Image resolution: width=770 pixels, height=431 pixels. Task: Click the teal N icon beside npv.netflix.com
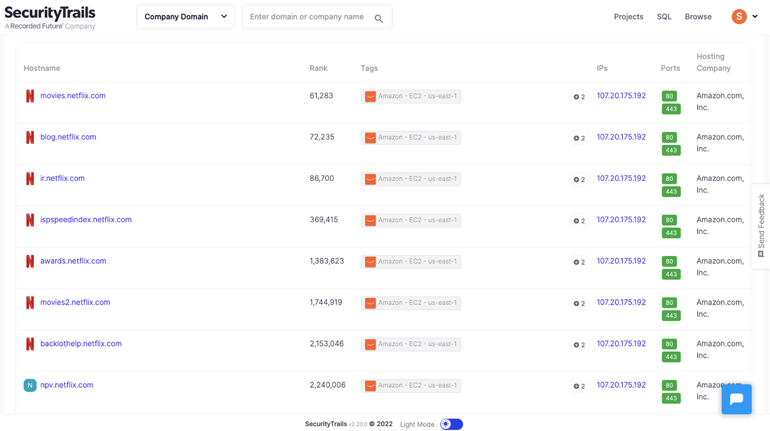30,385
